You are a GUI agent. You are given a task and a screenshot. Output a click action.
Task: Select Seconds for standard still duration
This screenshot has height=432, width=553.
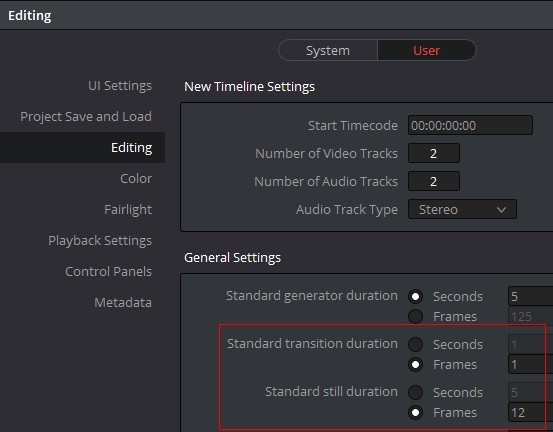coord(415,392)
